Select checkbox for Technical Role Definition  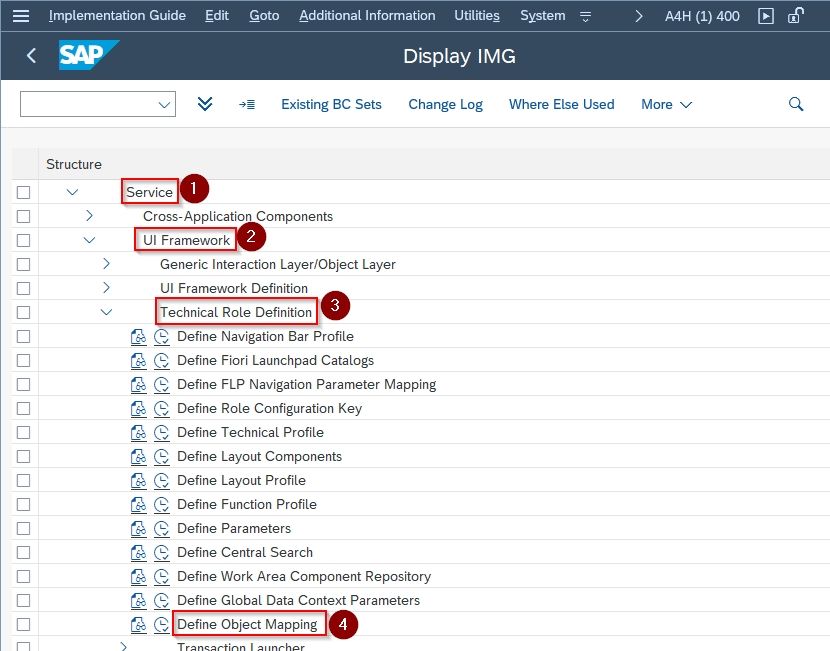point(23,312)
